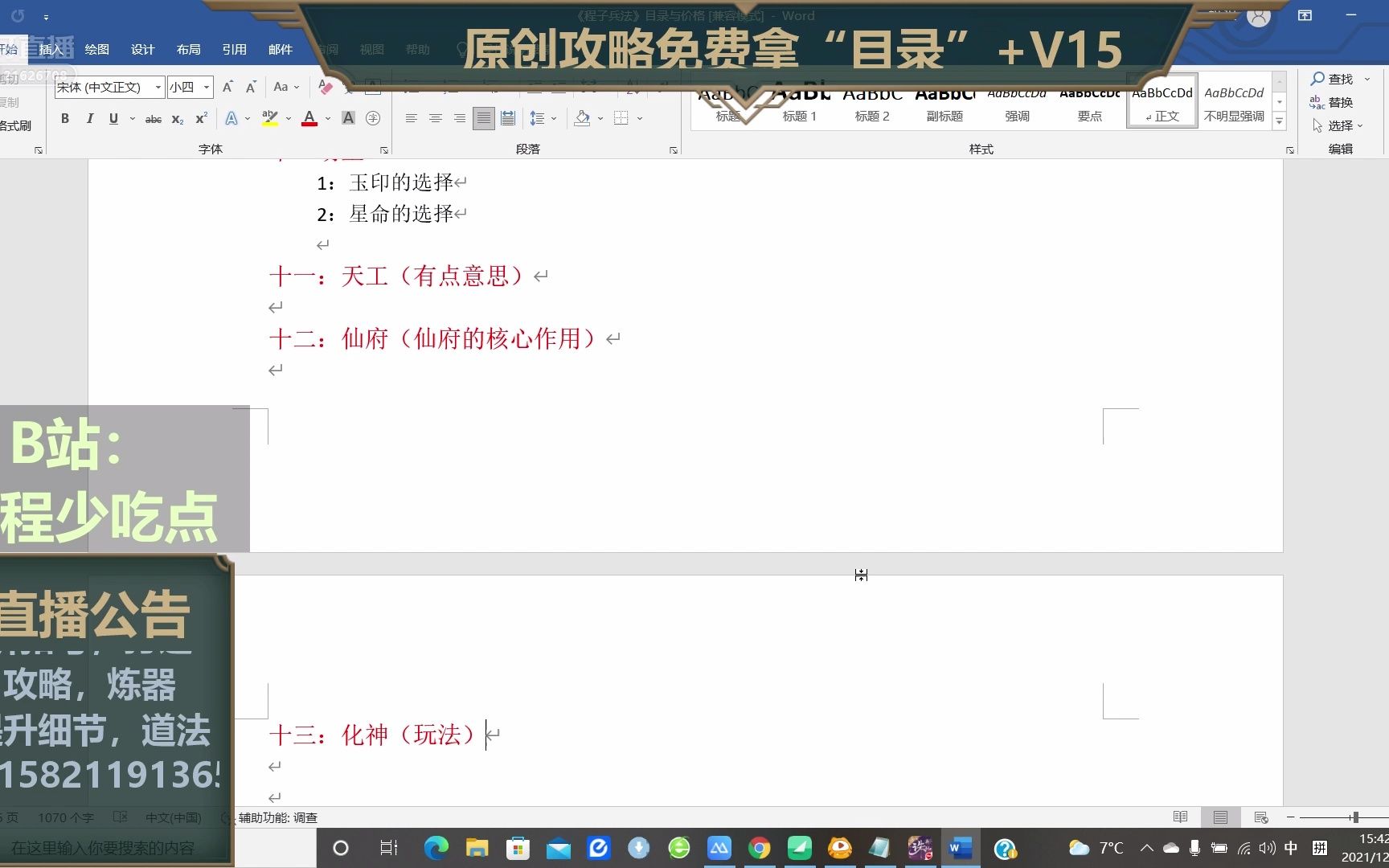The height and width of the screenshot is (868, 1389).
Task: Click heading 十一：天工（有点意思）
Action: (x=399, y=276)
